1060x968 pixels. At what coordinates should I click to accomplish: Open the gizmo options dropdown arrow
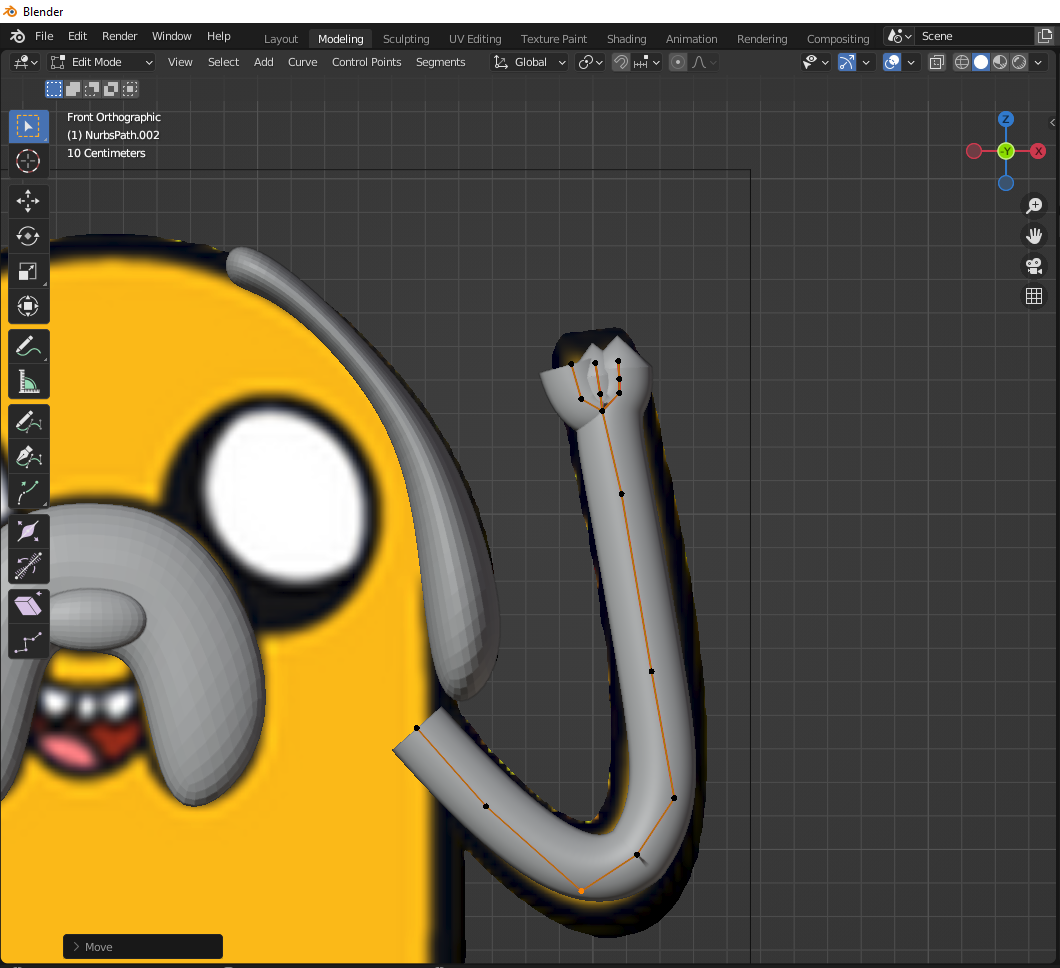click(x=866, y=62)
